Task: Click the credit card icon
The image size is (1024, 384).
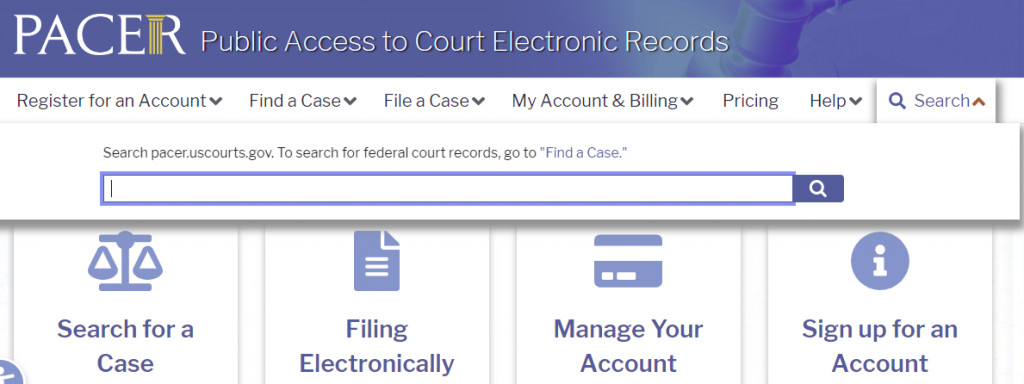Action: click(628, 261)
